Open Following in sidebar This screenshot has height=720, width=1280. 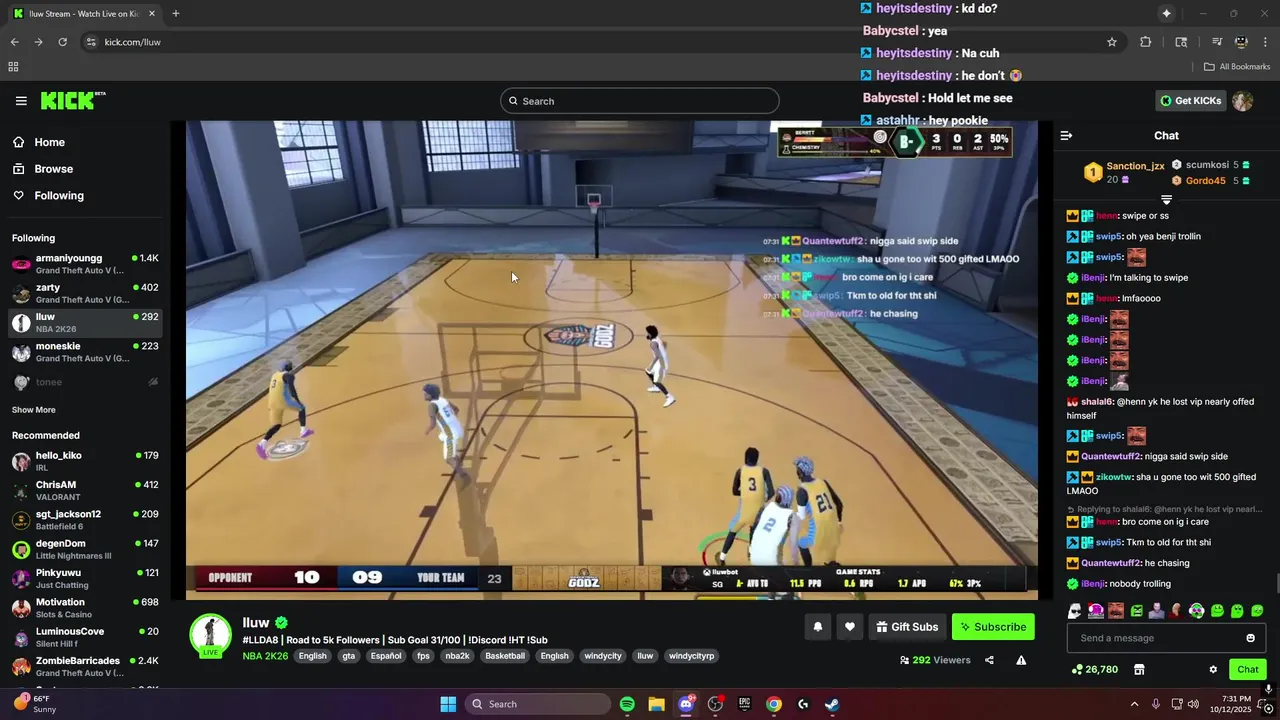point(85,196)
